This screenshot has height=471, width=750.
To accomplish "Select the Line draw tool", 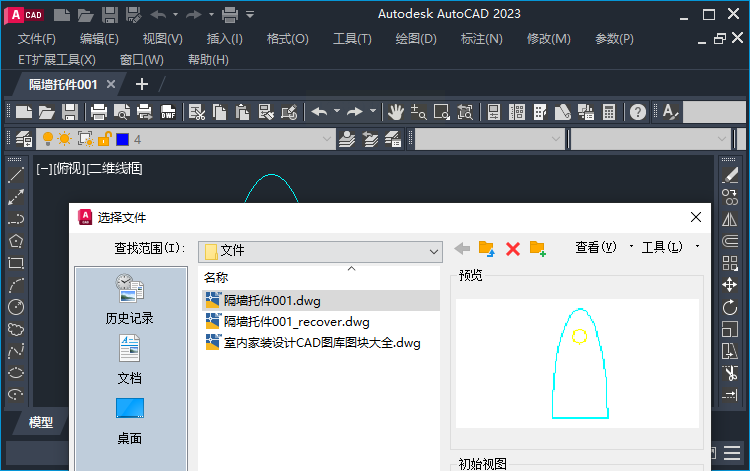I will coord(16,175).
